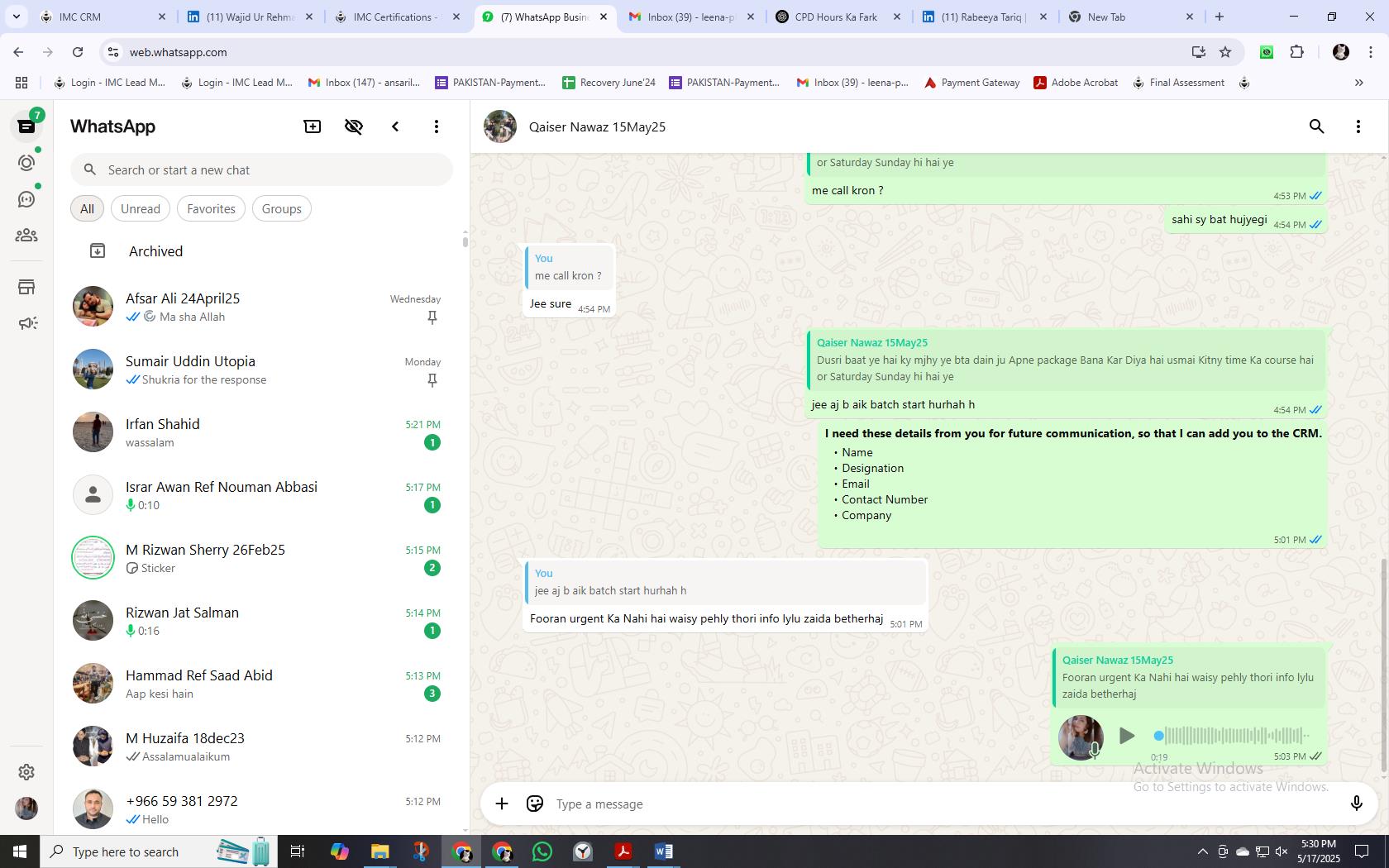This screenshot has height=868, width=1389.
Task: Open WhatsApp settings gear in sidebar
Action: coord(26,772)
